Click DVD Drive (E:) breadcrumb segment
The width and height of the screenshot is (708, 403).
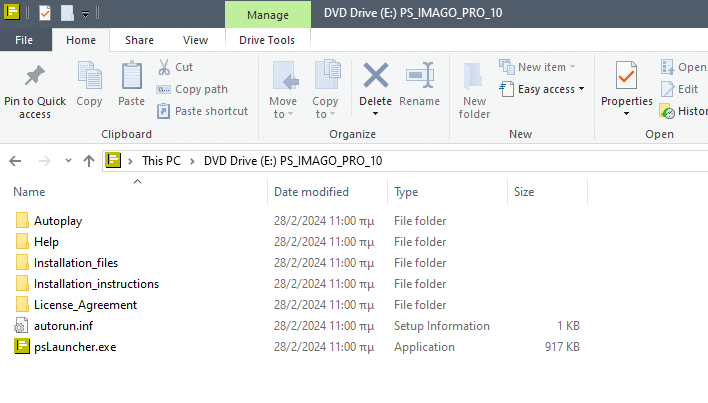293,161
